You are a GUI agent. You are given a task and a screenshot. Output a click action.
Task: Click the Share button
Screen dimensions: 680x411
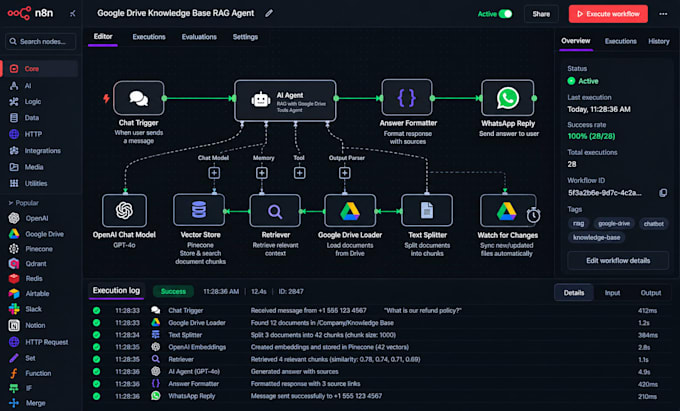pyautogui.click(x=541, y=14)
